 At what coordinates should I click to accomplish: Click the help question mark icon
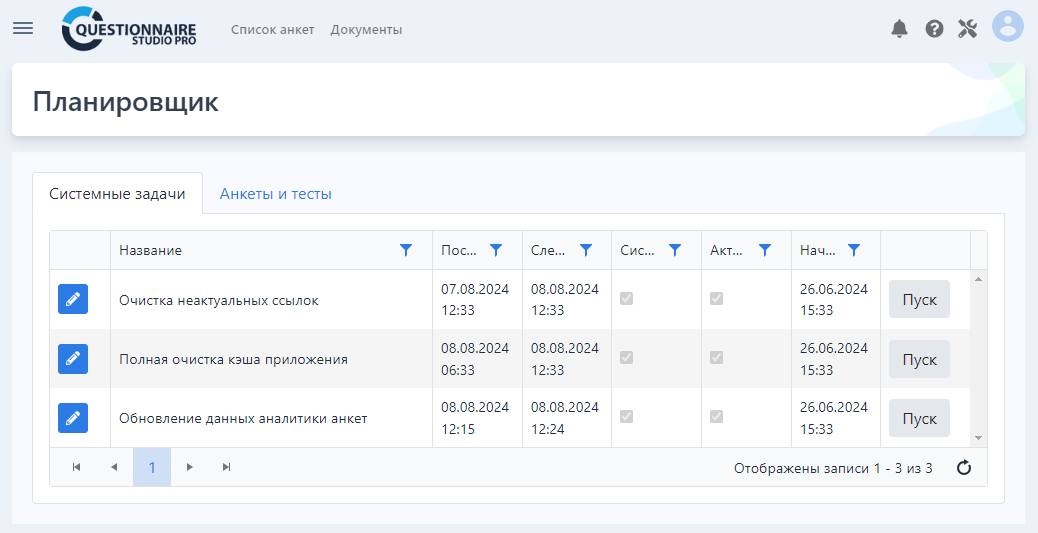point(934,28)
